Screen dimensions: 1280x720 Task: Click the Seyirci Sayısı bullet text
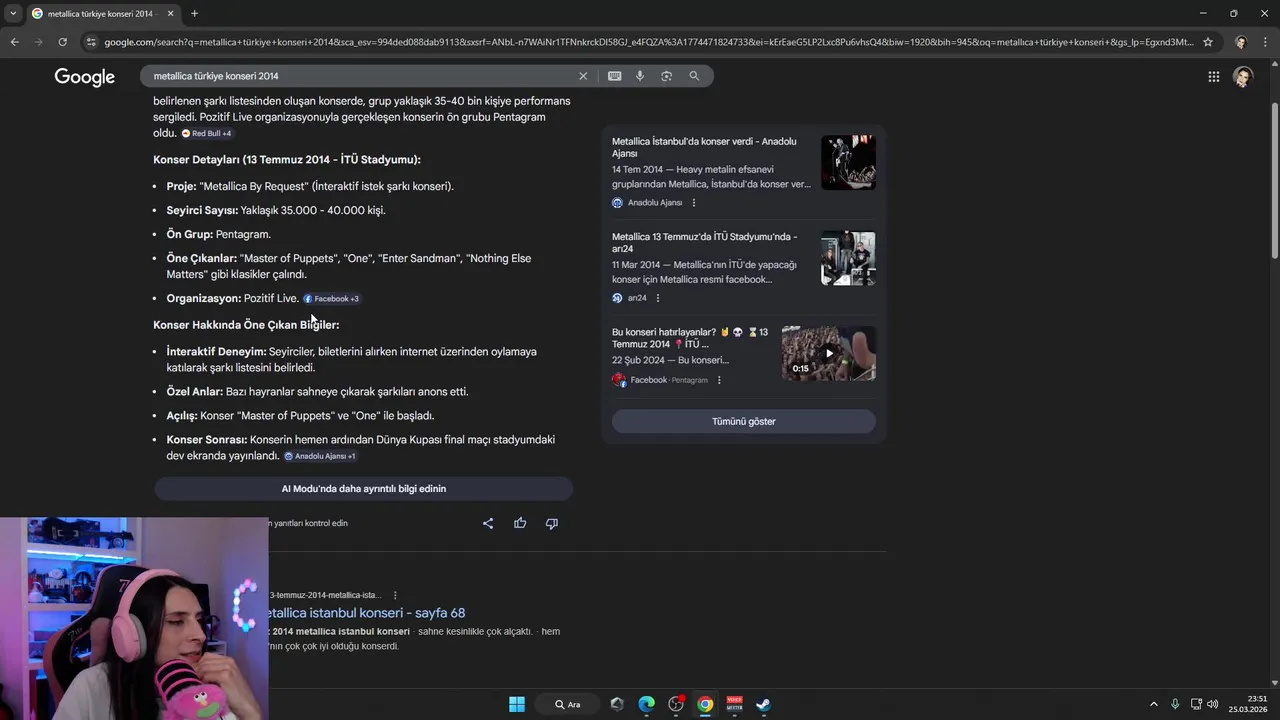pos(276,210)
